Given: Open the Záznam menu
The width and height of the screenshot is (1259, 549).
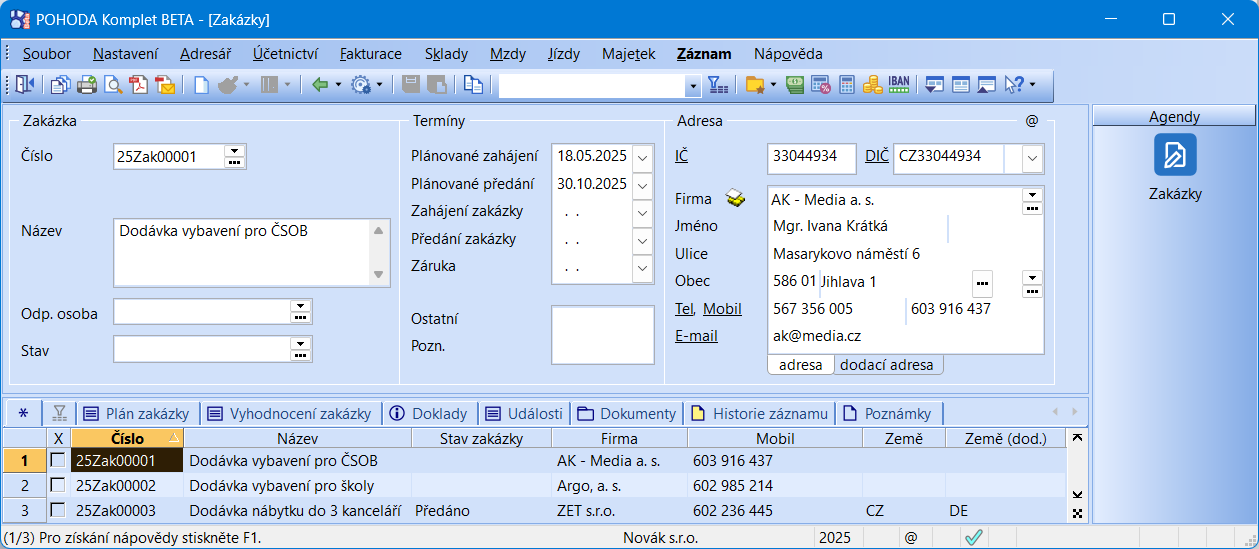Looking at the screenshot, I should click(704, 54).
